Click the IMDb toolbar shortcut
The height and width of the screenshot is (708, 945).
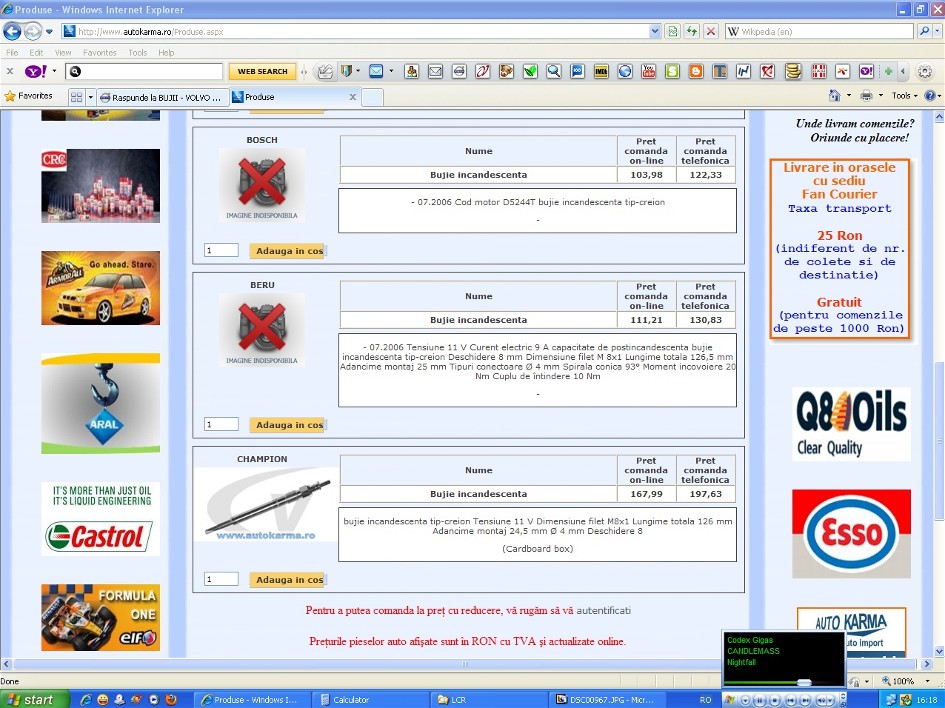pos(601,72)
